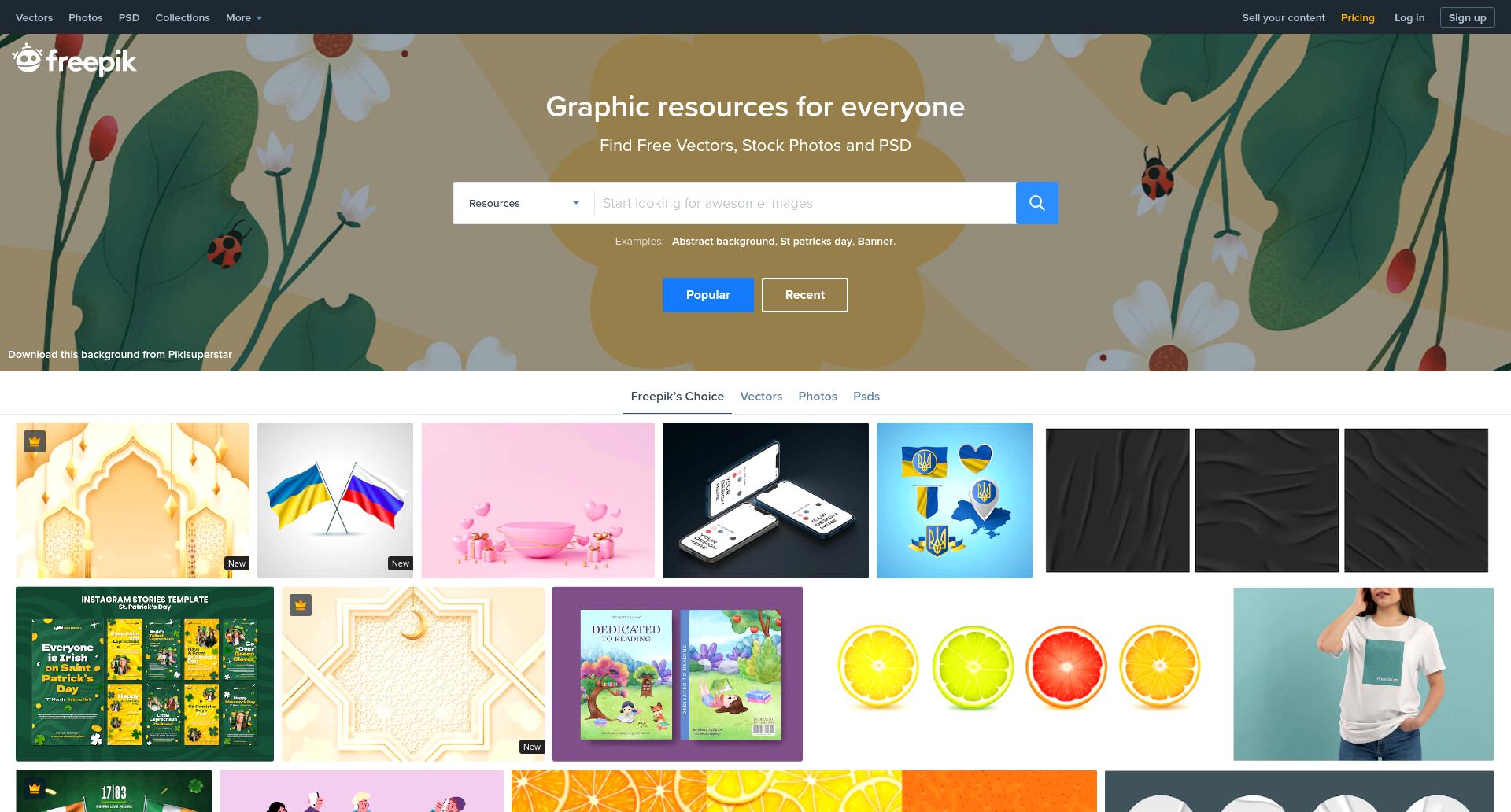Open Ukraine and Russia flags thumbnail
Image resolution: width=1511 pixels, height=812 pixels.
click(x=335, y=500)
